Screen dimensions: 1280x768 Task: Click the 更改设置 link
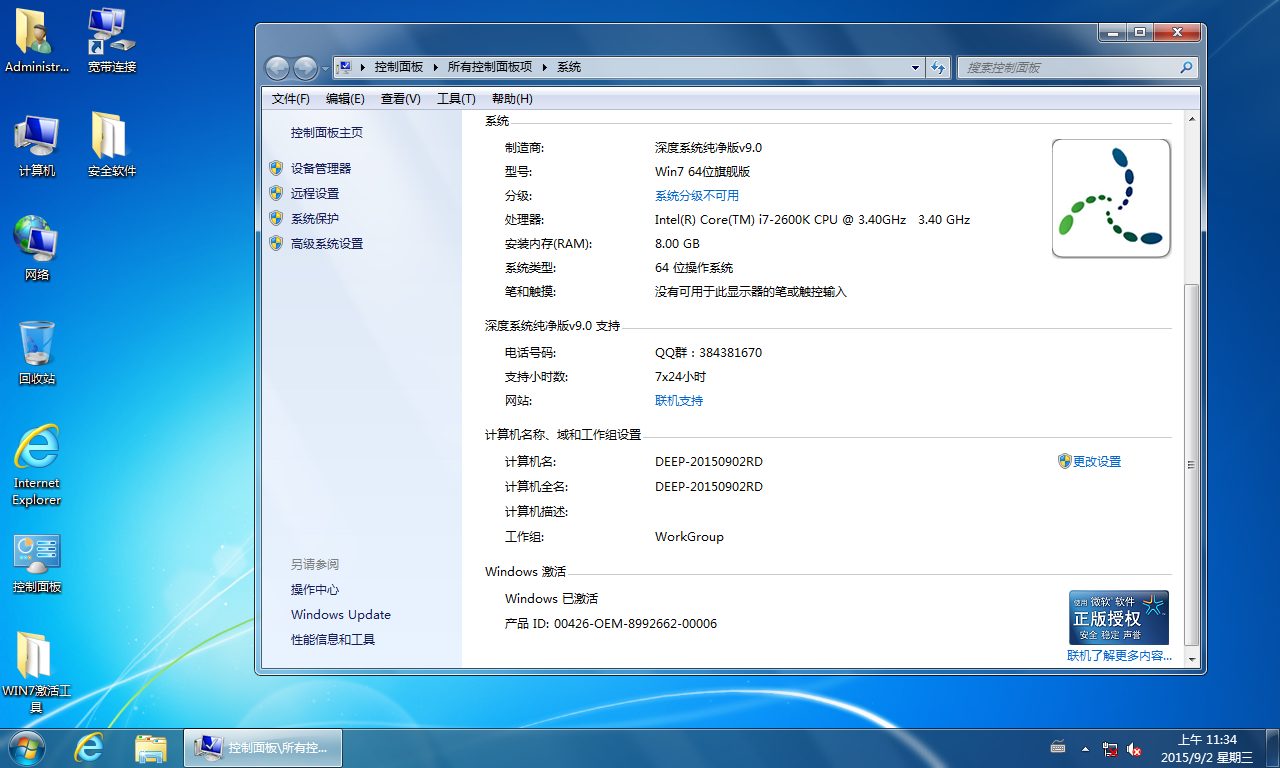pyautogui.click(x=1097, y=462)
